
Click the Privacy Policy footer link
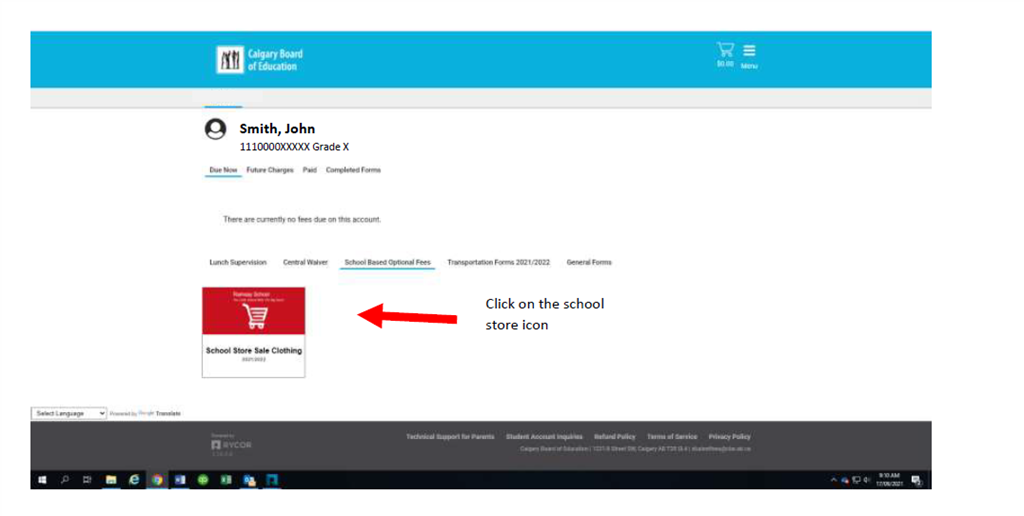coord(729,437)
